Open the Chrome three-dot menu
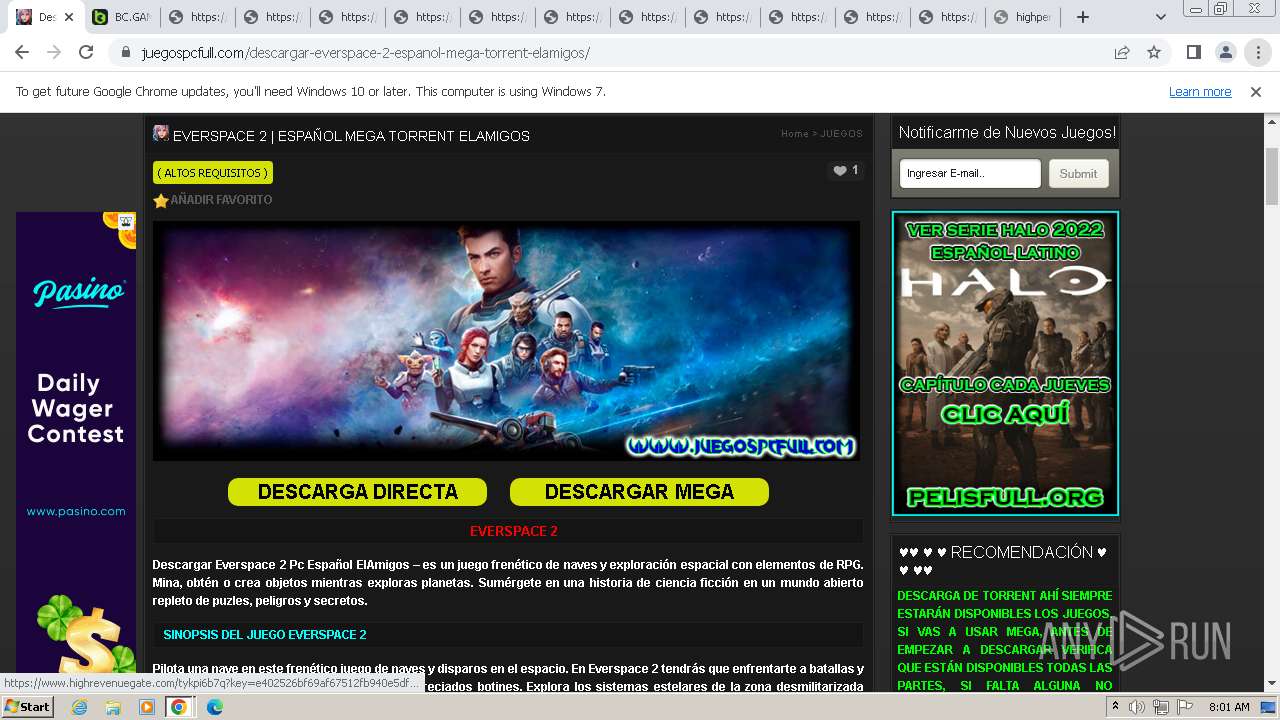 click(x=1257, y=52)
